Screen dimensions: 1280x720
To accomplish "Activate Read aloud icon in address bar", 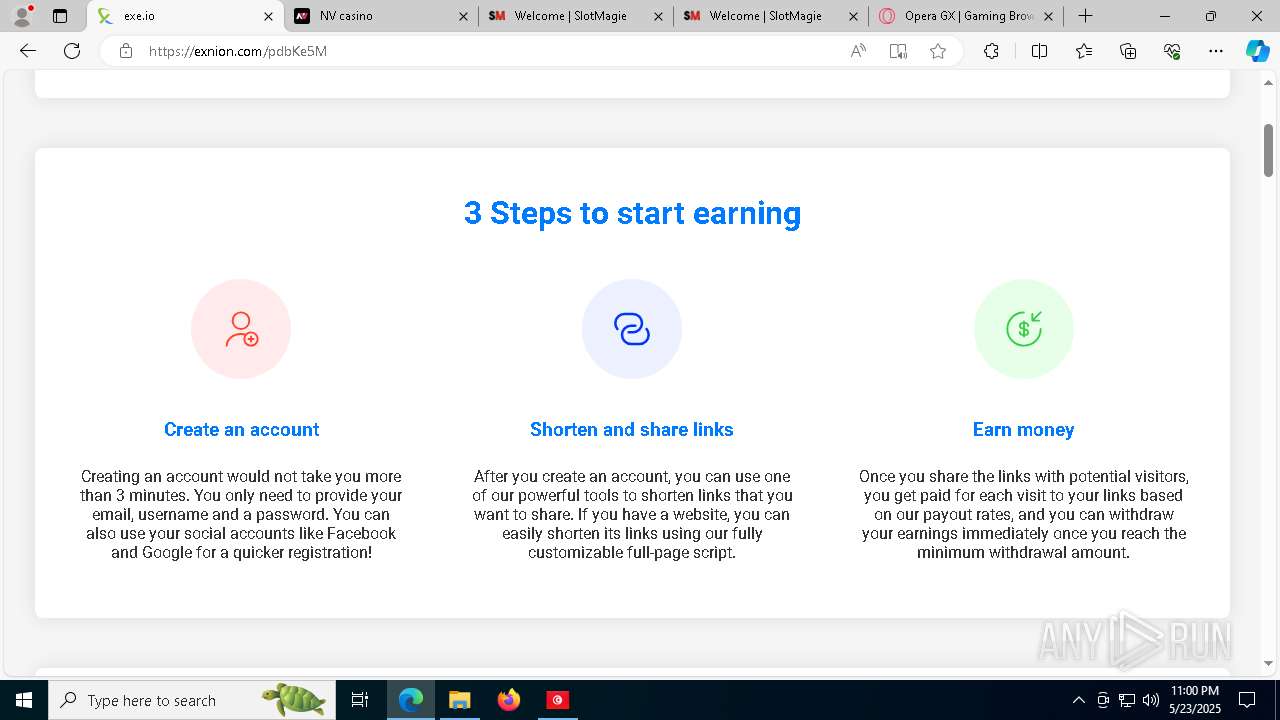I will (x=858, y=51).
